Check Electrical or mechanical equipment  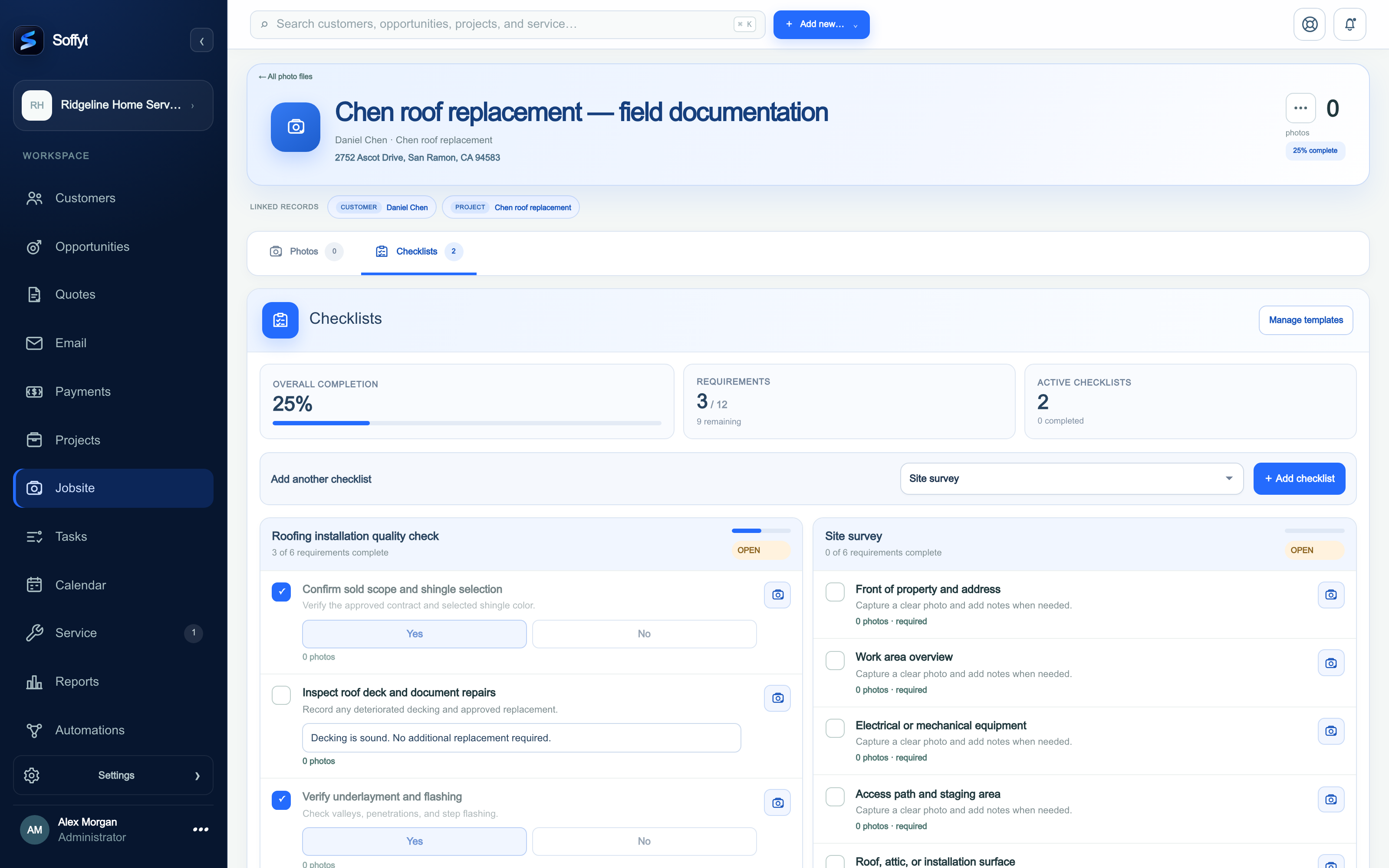(835, 728)
